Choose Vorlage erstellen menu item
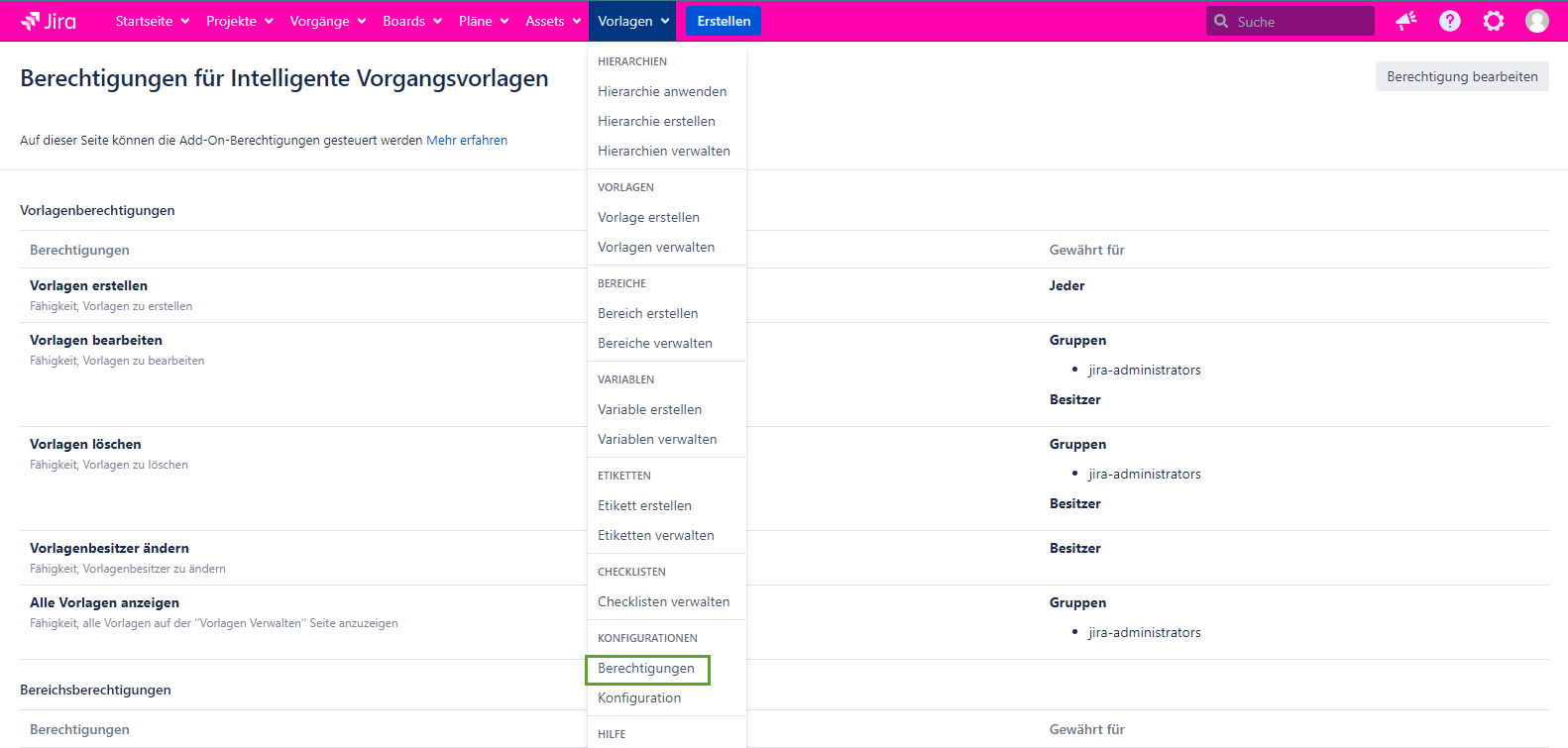Image resolution: width=1568 pixels, height=748 pixels. pos(648,217)
